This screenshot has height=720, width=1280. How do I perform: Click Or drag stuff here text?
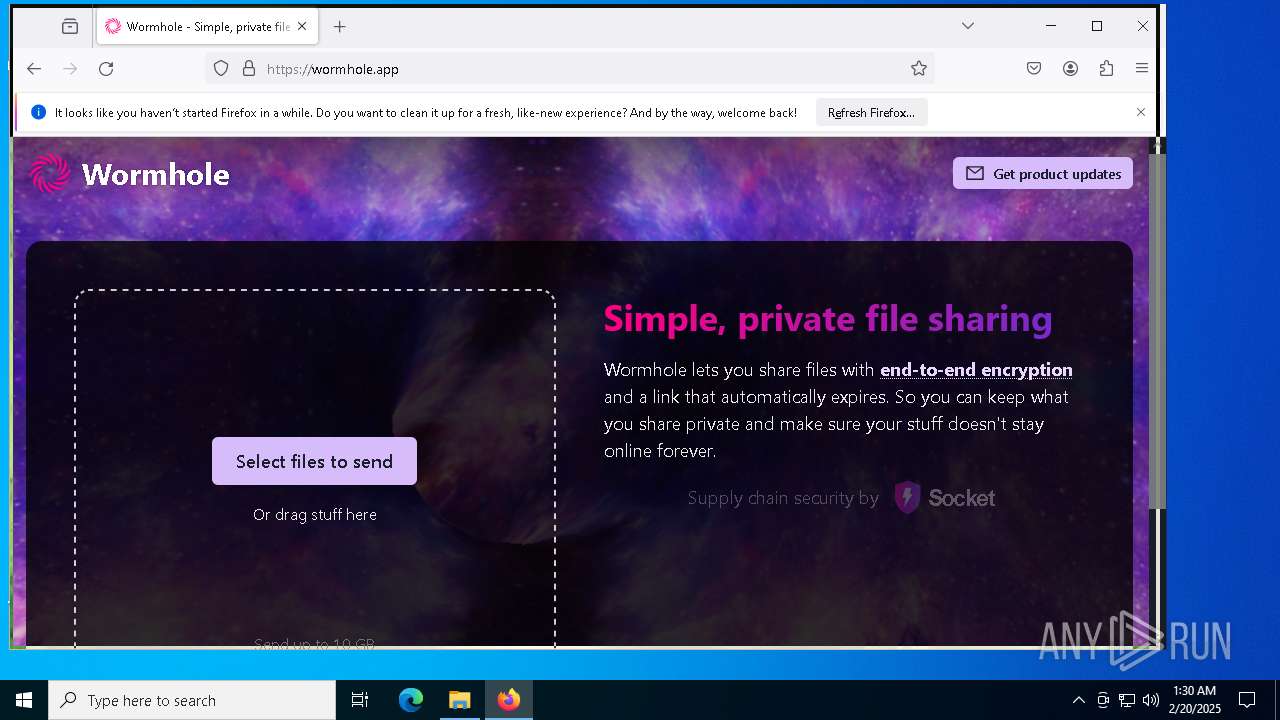click(x=315, y=515)
